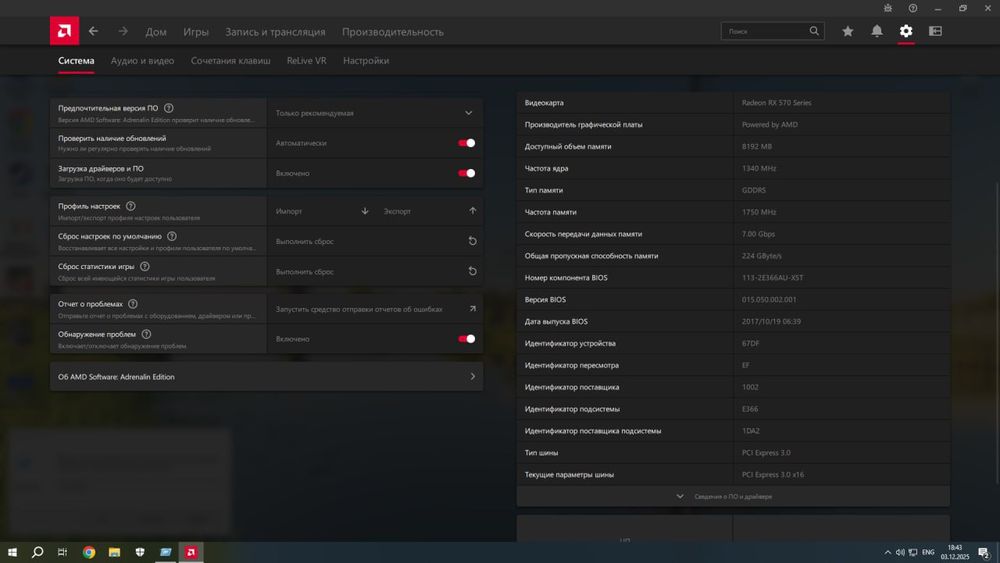The height and width of the screenshot is (563, 1000).
Task: Click the bug report icon in title bar
Action: [x=888, y=8]
